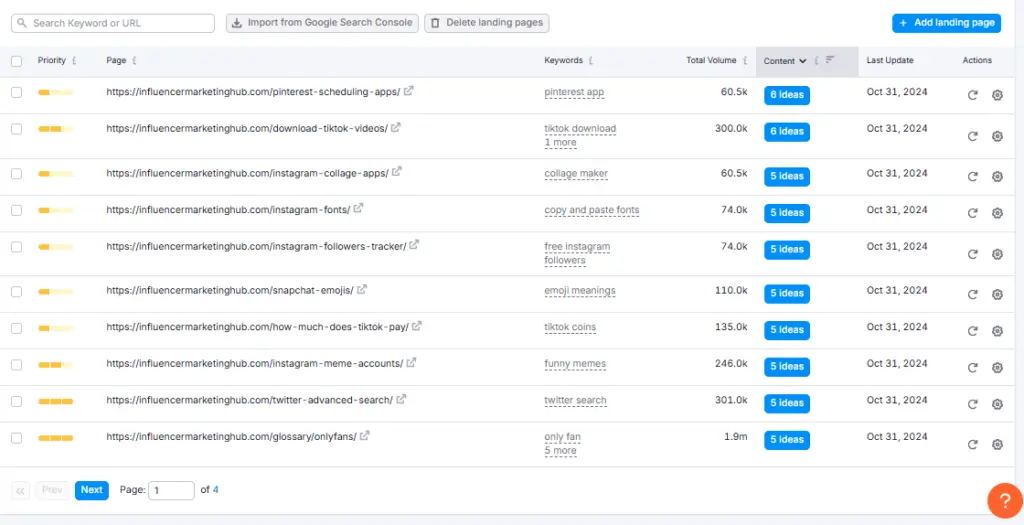The width and height of the screenshot is (1024, 525).
Task: Click the Add landing page button
Action: coord(946,23)
